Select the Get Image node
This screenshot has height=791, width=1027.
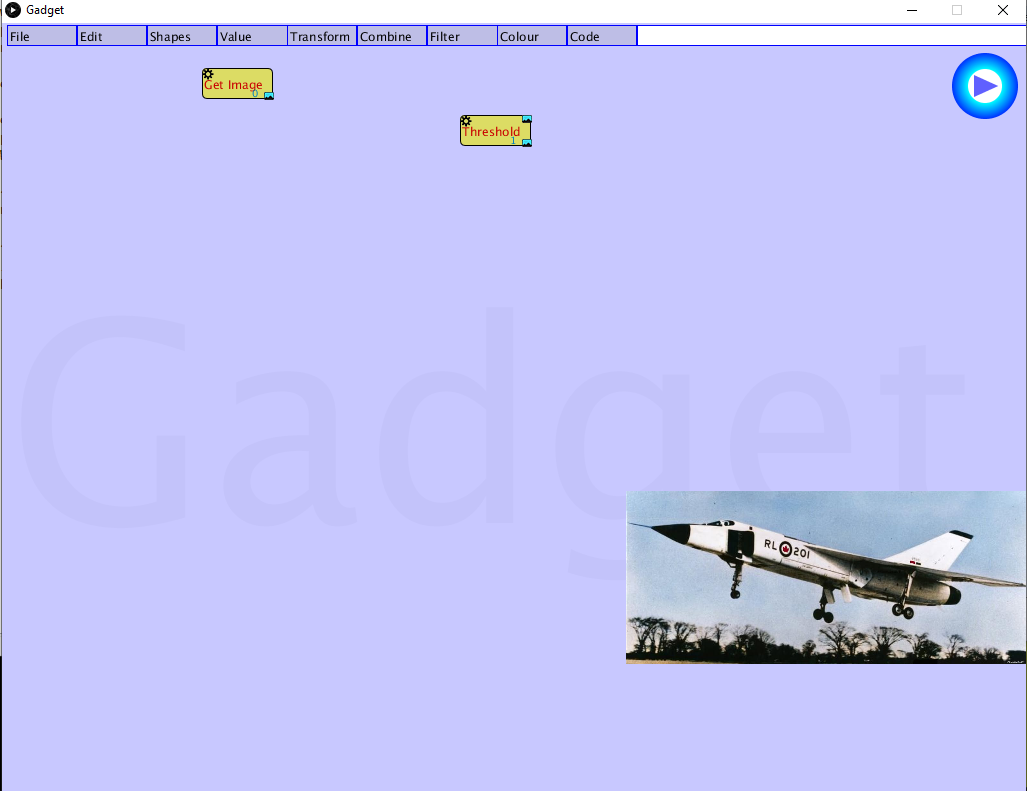(x=236, y=86)
